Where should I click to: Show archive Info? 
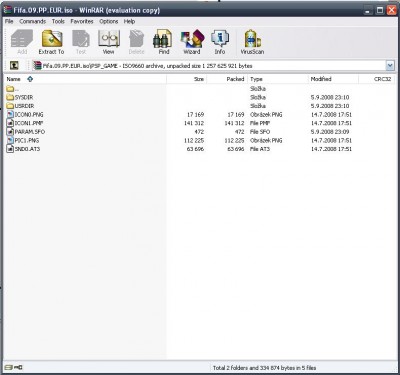pyautogui.click(x=220, y=42)
